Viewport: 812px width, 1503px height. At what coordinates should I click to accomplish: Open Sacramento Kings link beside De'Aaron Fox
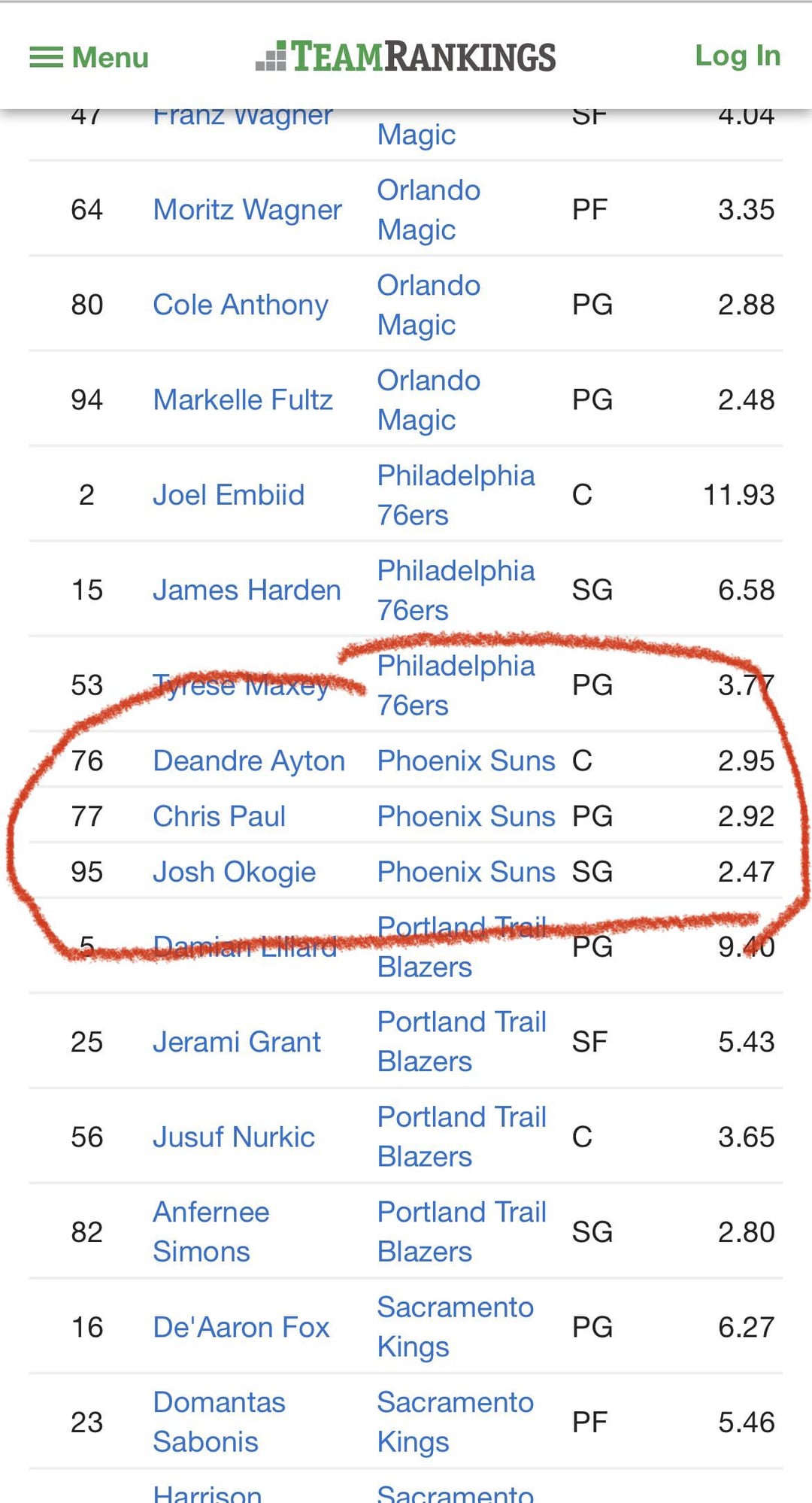(455, 1327)
